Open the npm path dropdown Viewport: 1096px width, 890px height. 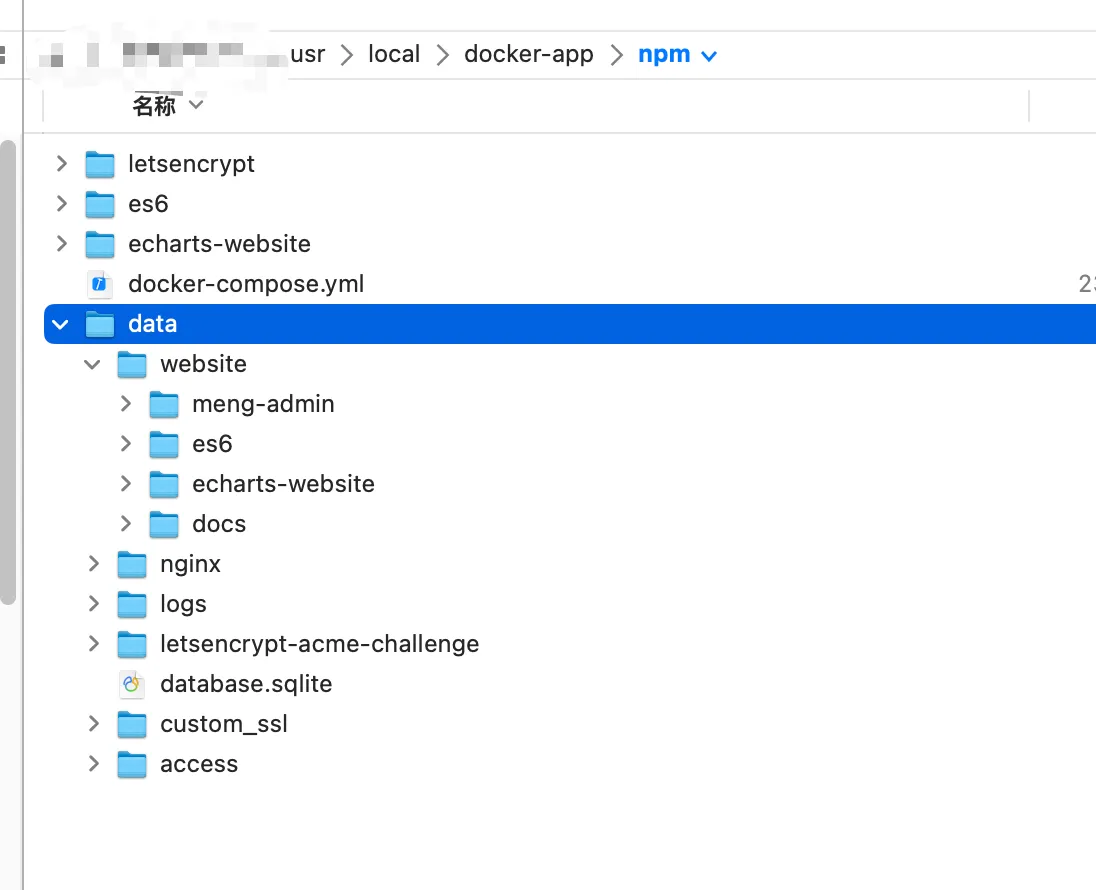coord(710,56)
